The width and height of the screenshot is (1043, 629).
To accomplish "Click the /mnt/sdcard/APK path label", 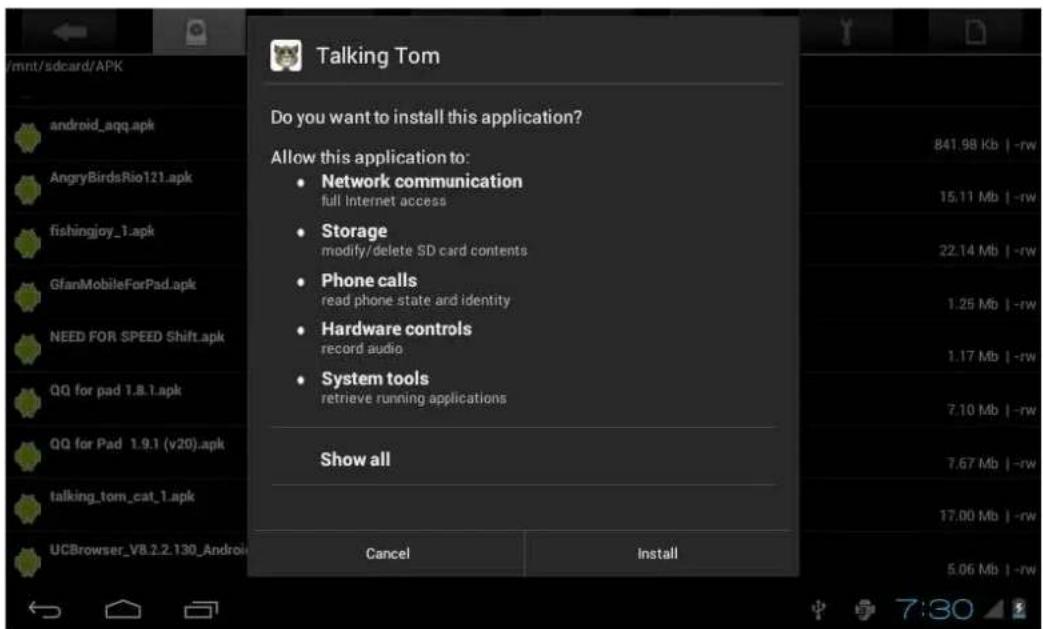I will [x=63, y=66].
